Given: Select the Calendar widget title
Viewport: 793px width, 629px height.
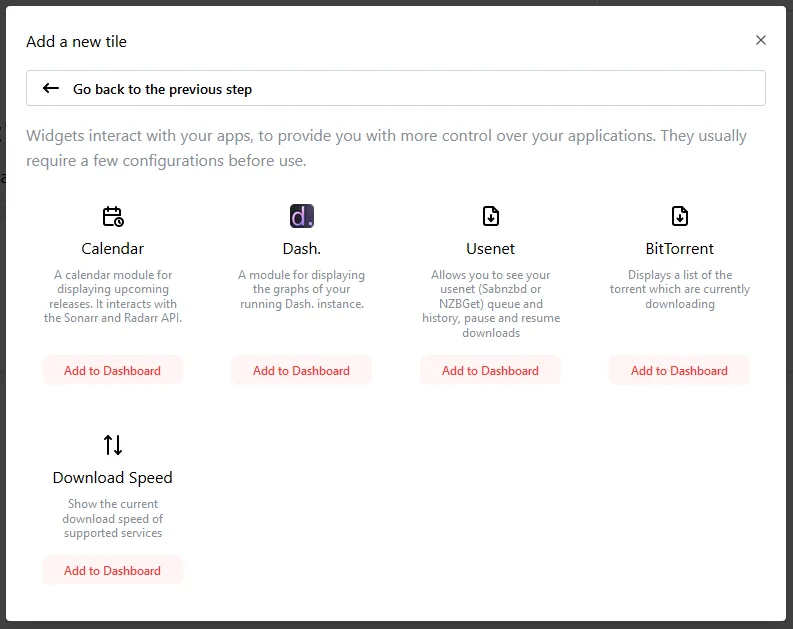Looking at the screenshot, I should pyautogui.click(x=112, y=248).
